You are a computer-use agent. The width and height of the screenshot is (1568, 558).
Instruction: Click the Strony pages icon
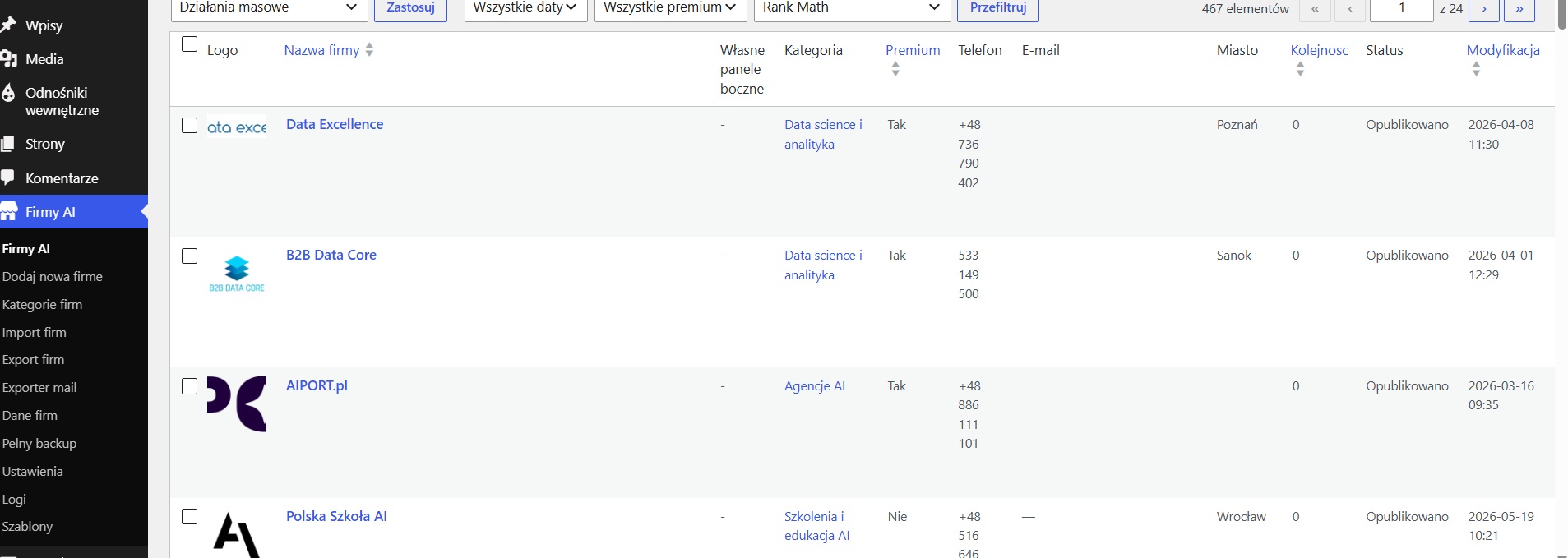tap(8, 144)
